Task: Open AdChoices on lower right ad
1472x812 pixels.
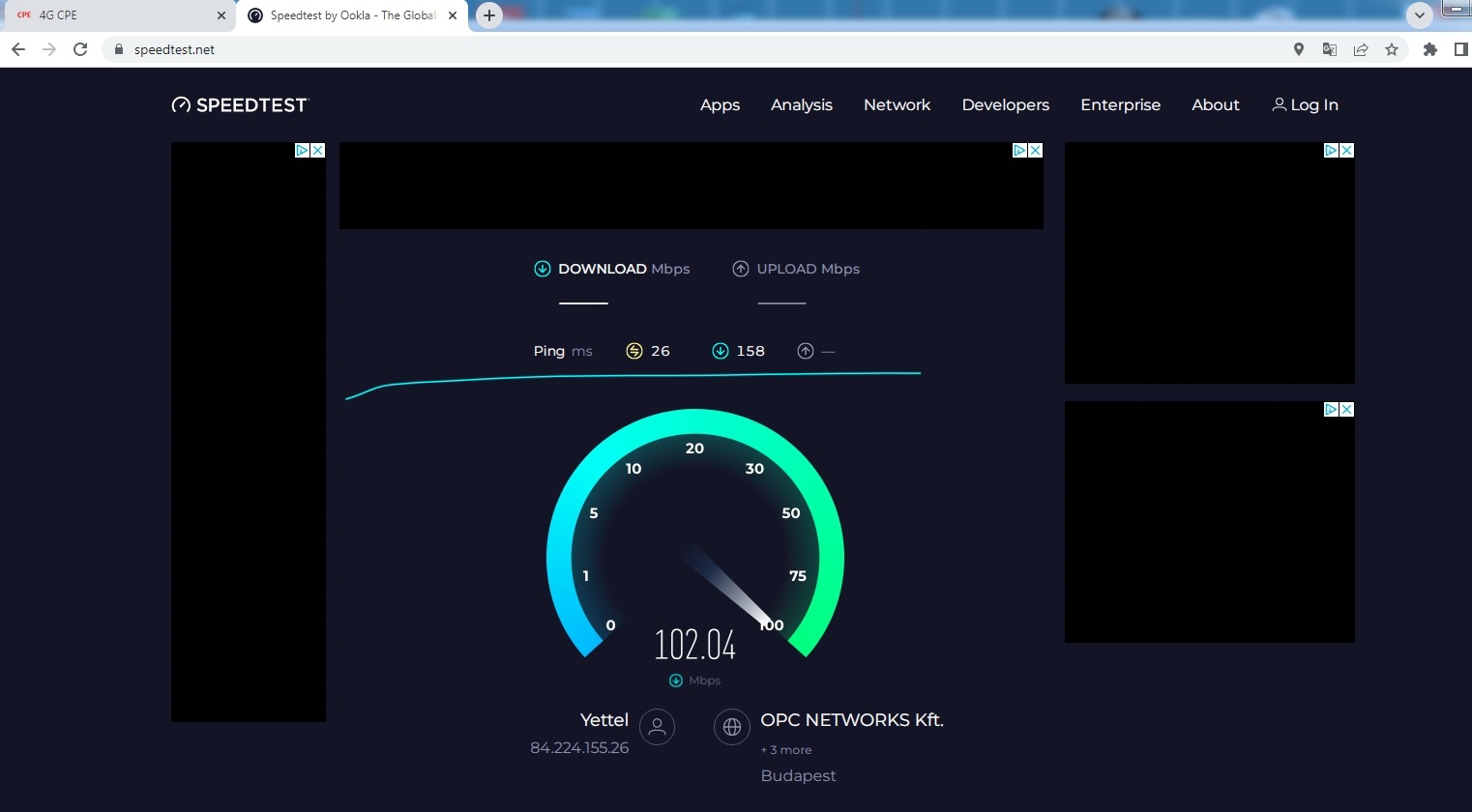Action: click(1332, 410)
